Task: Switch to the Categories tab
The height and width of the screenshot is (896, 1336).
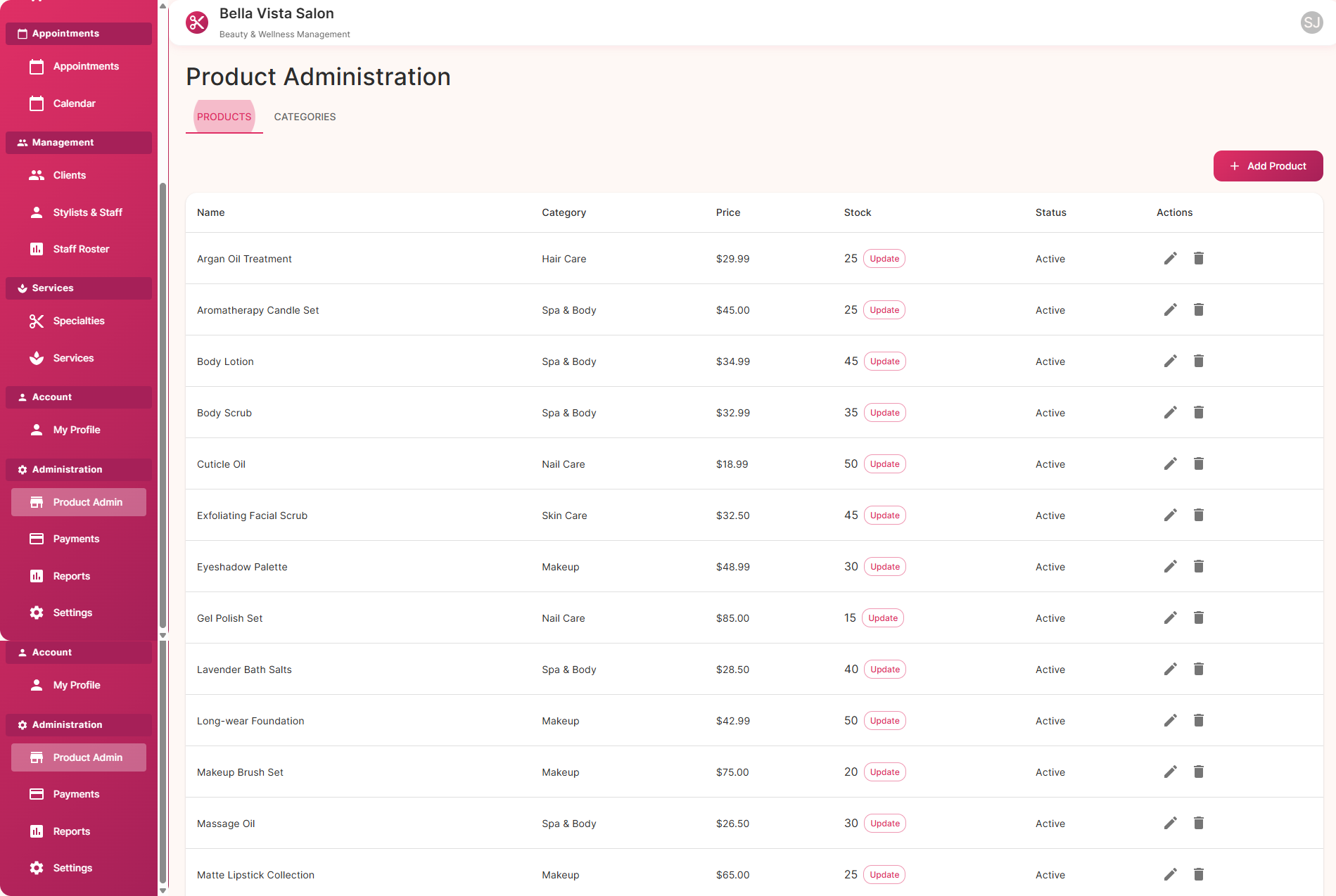Action: (305, 117)
